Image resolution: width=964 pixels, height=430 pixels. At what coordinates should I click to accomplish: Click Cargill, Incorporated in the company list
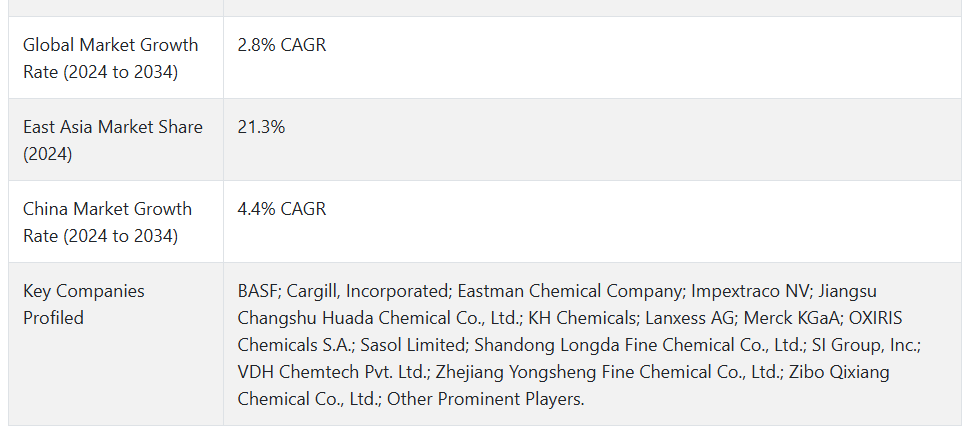coord(368,290)
